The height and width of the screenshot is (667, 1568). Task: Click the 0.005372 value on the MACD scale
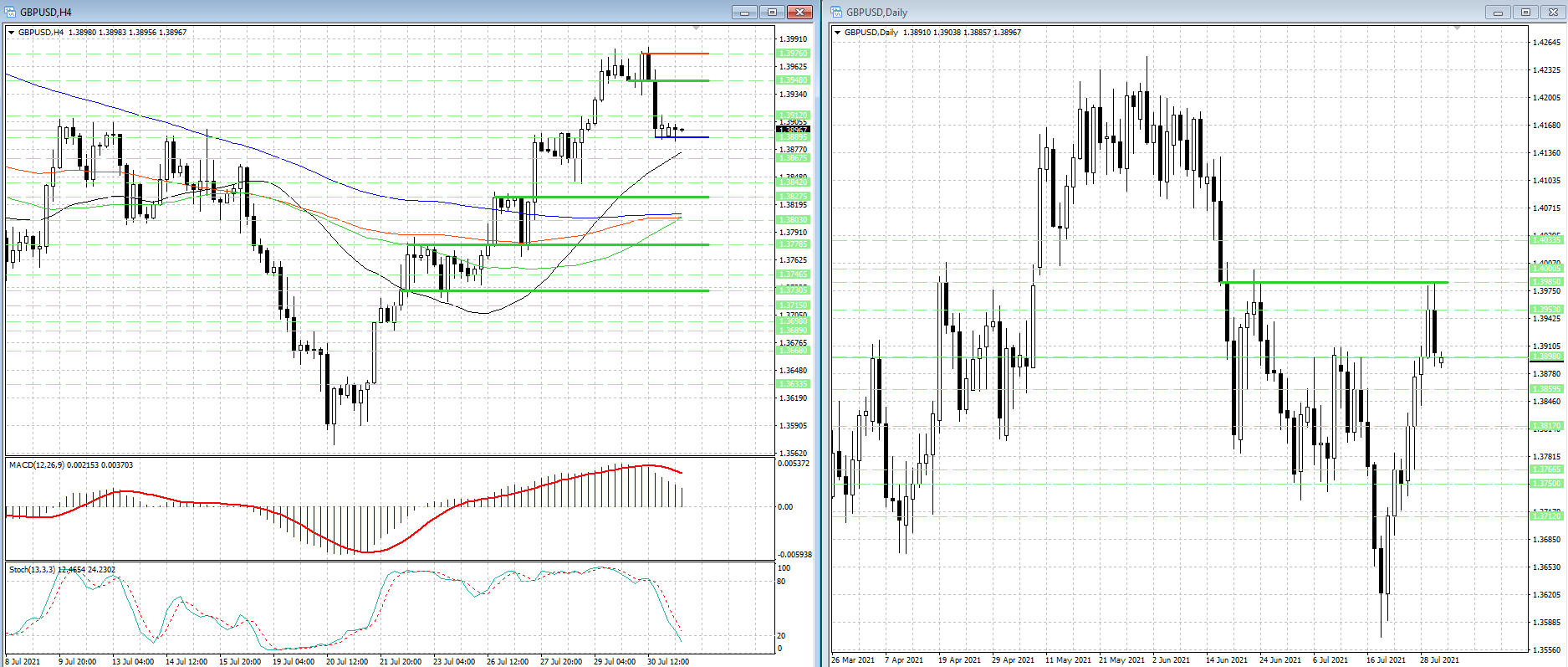794,464
